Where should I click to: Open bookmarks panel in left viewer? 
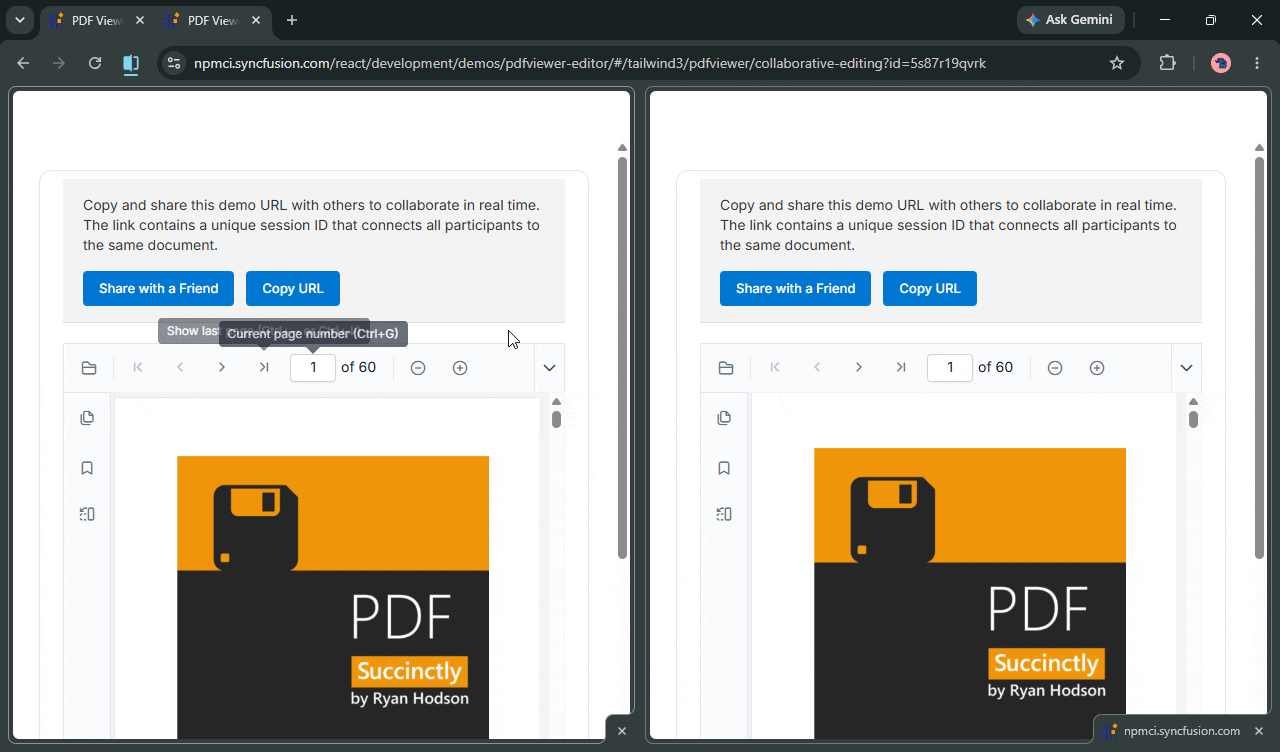(x=87, y=467)
